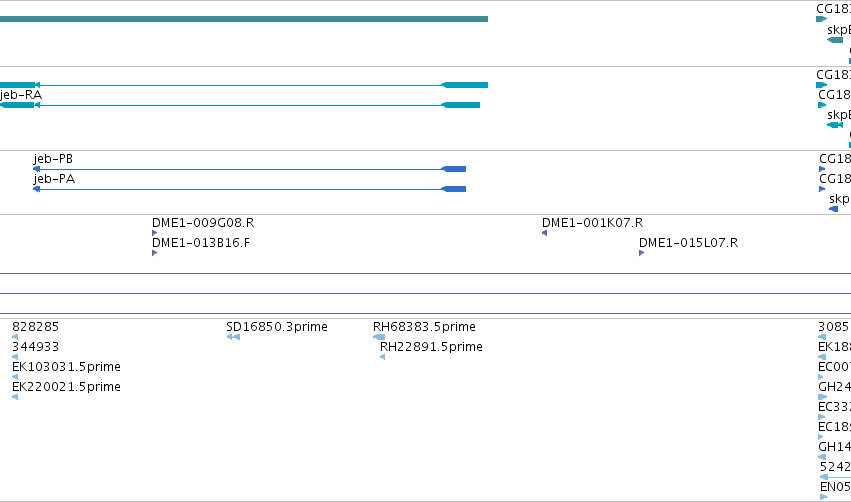Click the arrow glyph under the EN05 label
This screenshot has height=502, width=851.
coord(823,497)
